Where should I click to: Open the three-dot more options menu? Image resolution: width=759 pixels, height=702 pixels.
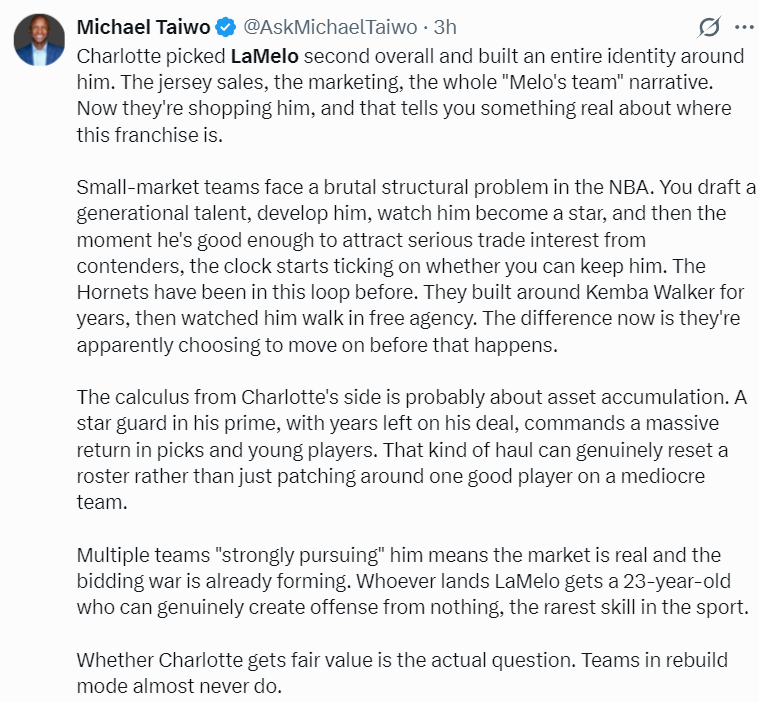click(x=744, y=27)
